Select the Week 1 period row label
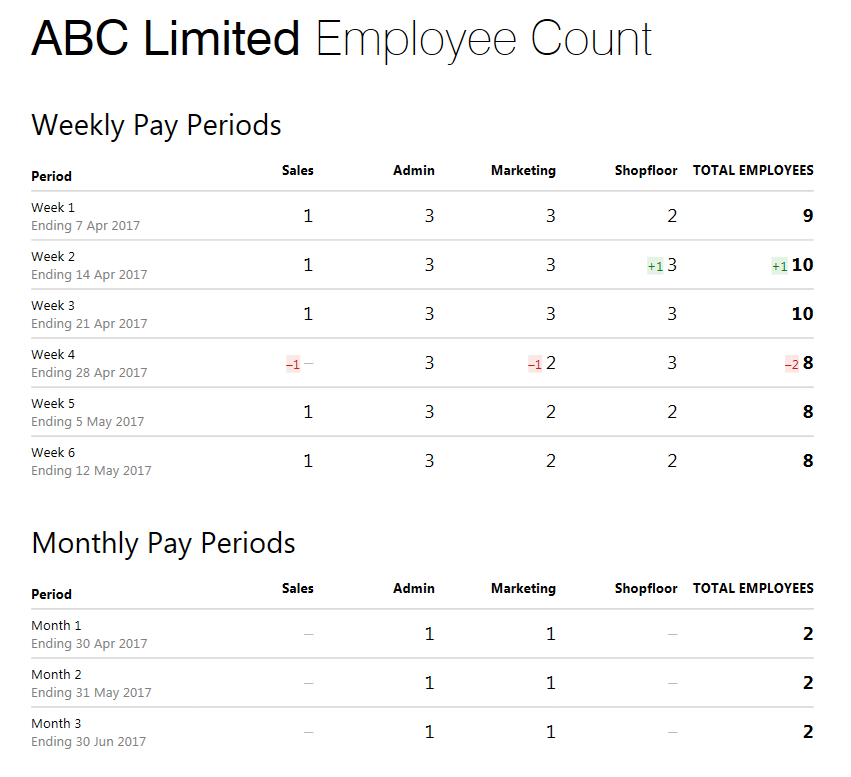 (x=53, y=208)
